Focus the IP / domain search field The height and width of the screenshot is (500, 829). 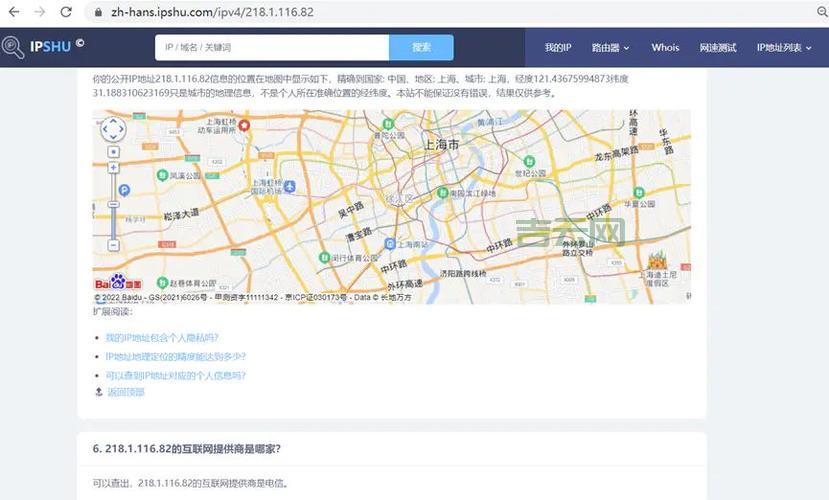click(272, 48)
